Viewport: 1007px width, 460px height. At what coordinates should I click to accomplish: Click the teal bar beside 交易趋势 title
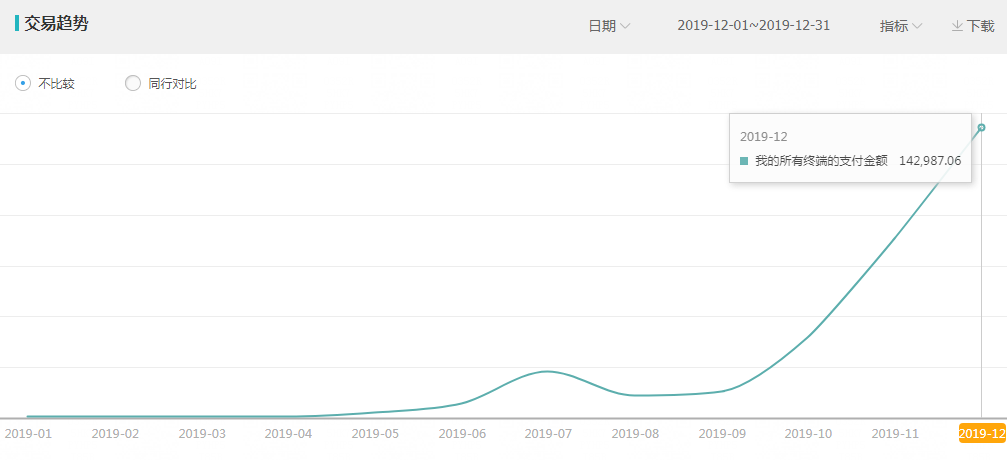click(17, 24)
